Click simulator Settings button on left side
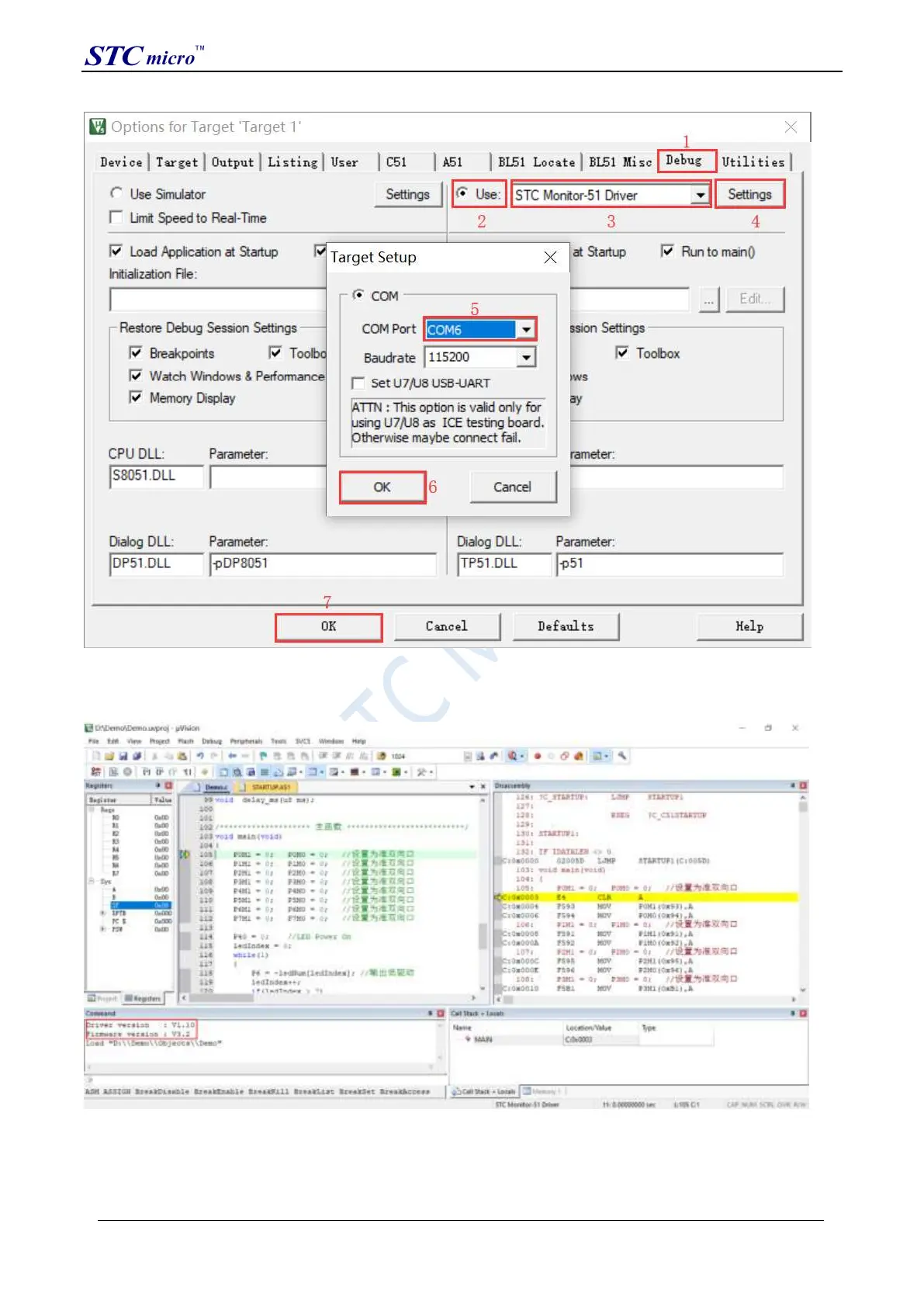 [x=408, y=194]
